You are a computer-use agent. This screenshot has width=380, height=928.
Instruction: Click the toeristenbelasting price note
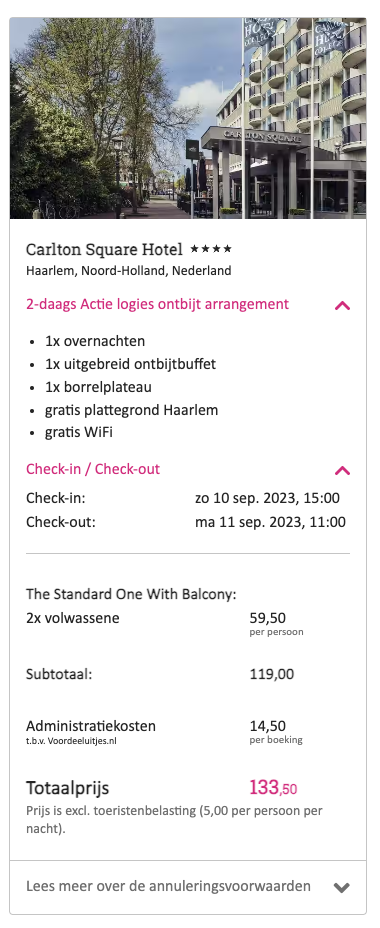tap(174, 820)
